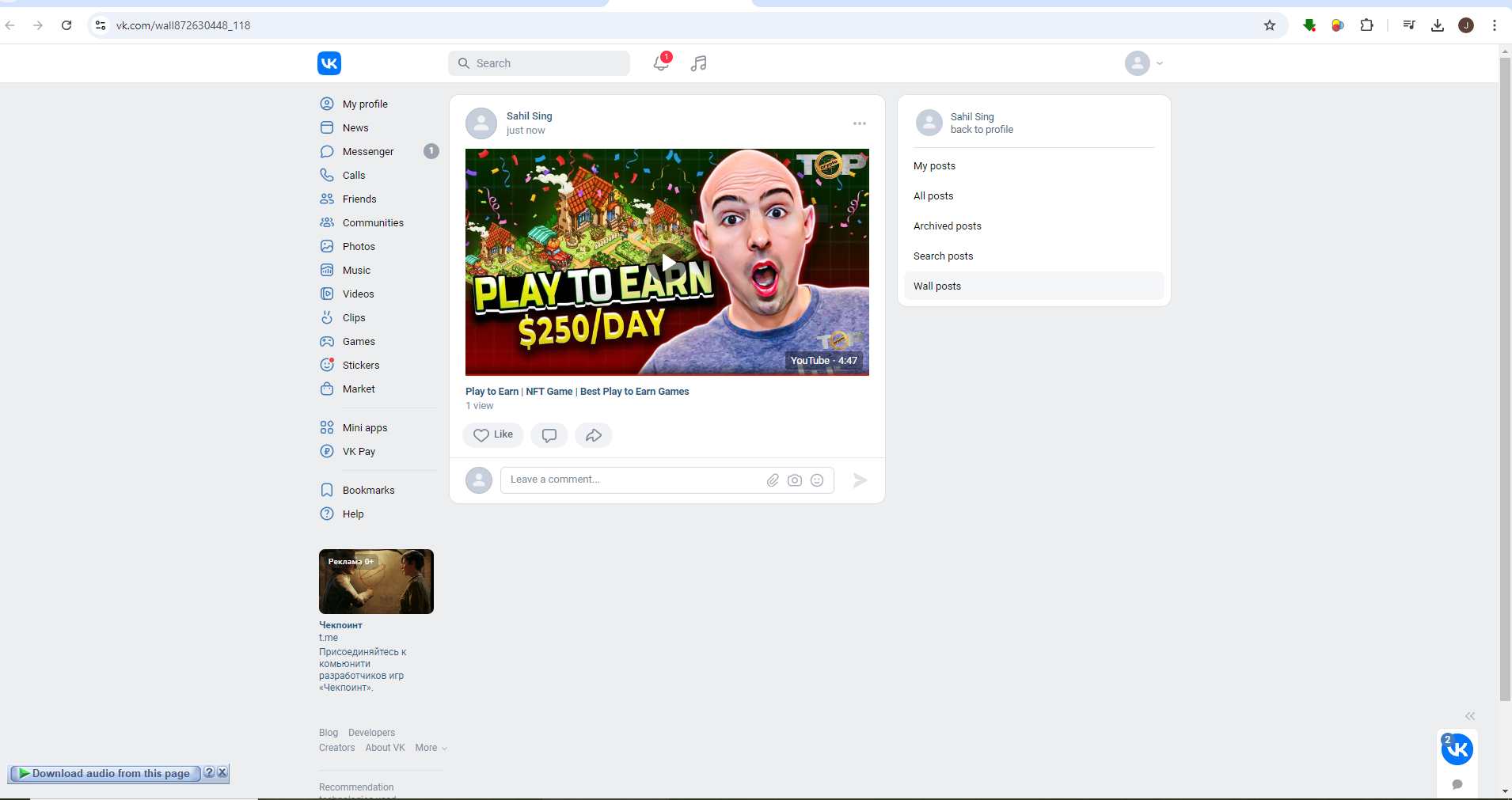Share the post with arrow icon
The height and width of the screenshot is (800, 1512).
[x=594, y=435]
